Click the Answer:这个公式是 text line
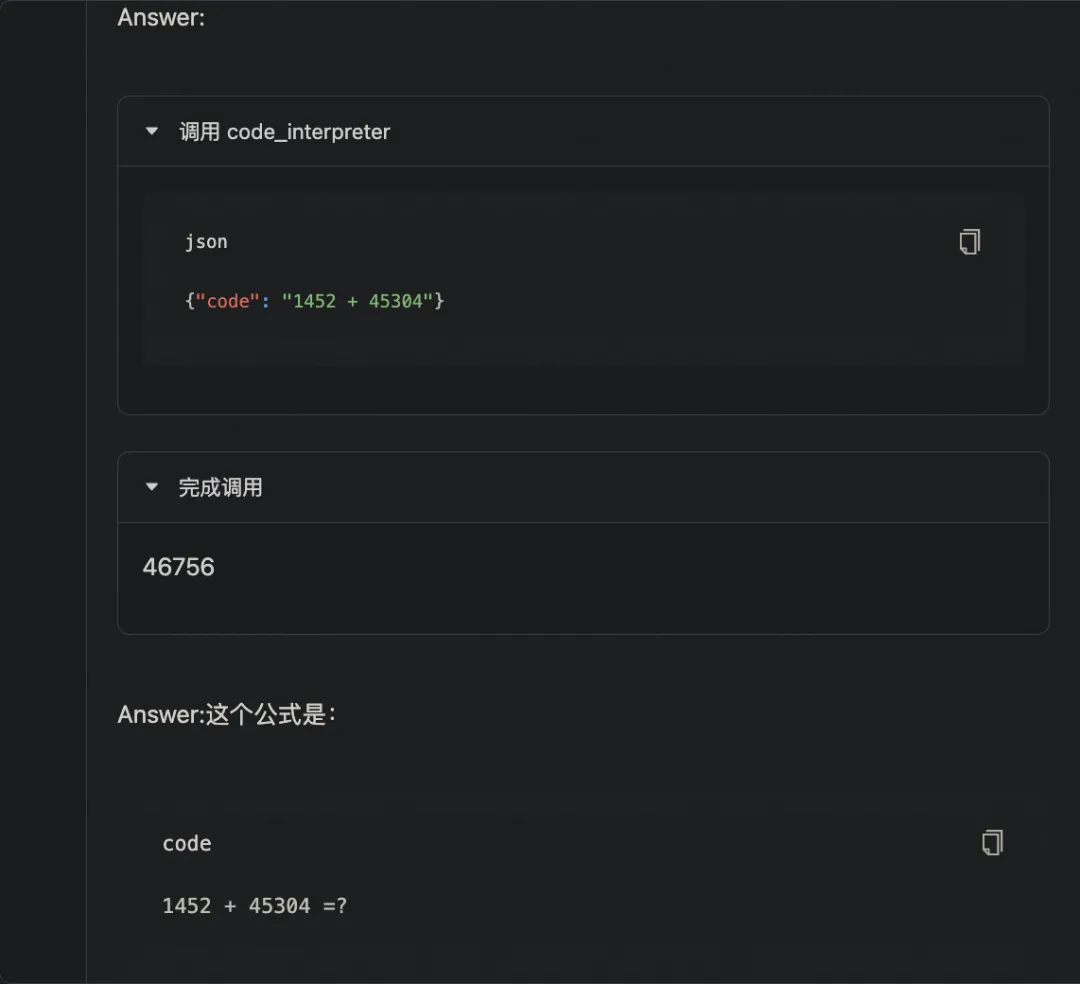This screenshot has width=1080, height=984. 226,714
